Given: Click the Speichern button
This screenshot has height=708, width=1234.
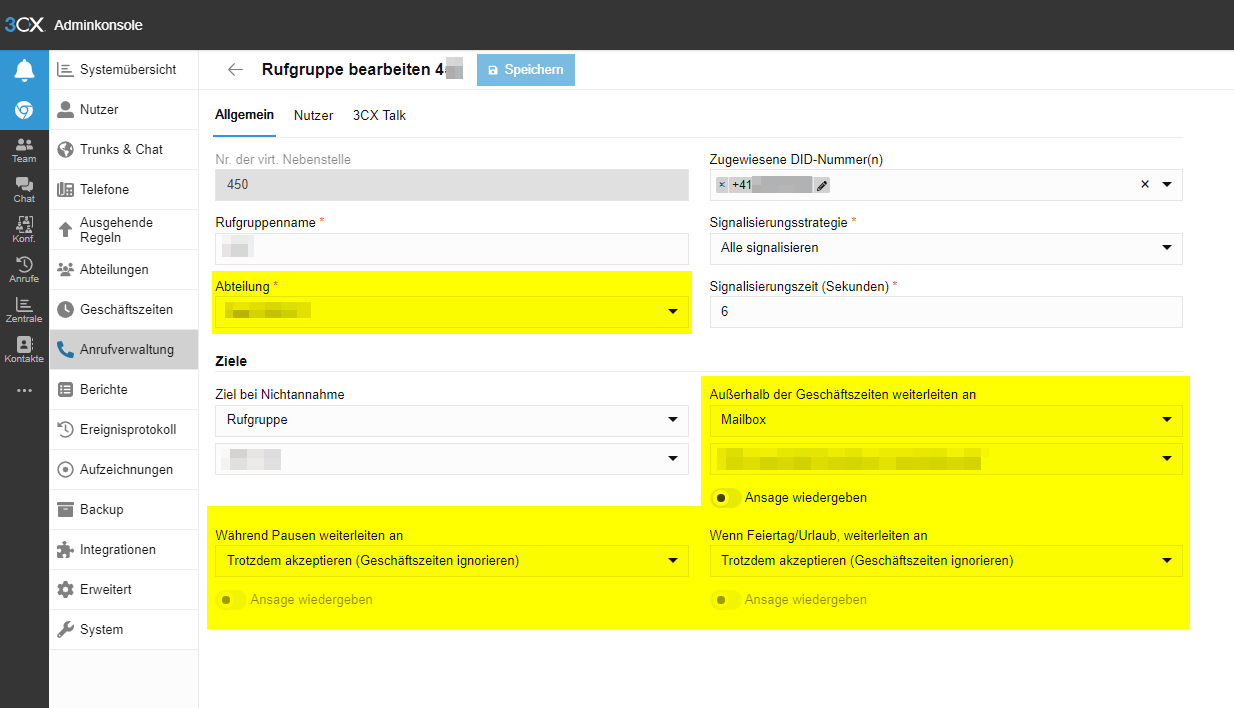Looking at the screenshot, I should 526,70.
